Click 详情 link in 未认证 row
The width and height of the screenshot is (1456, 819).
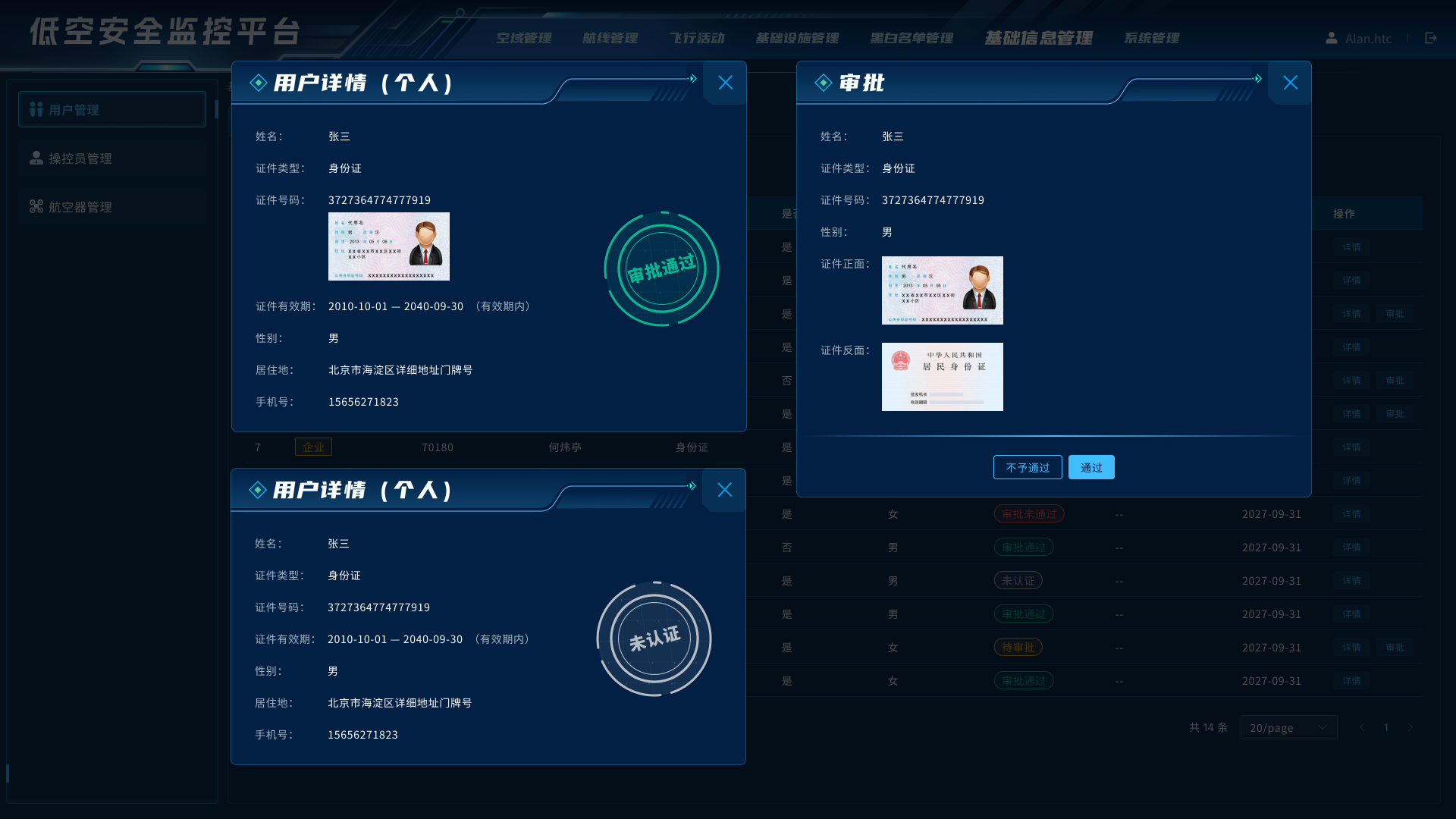(x=1351, y=581)
